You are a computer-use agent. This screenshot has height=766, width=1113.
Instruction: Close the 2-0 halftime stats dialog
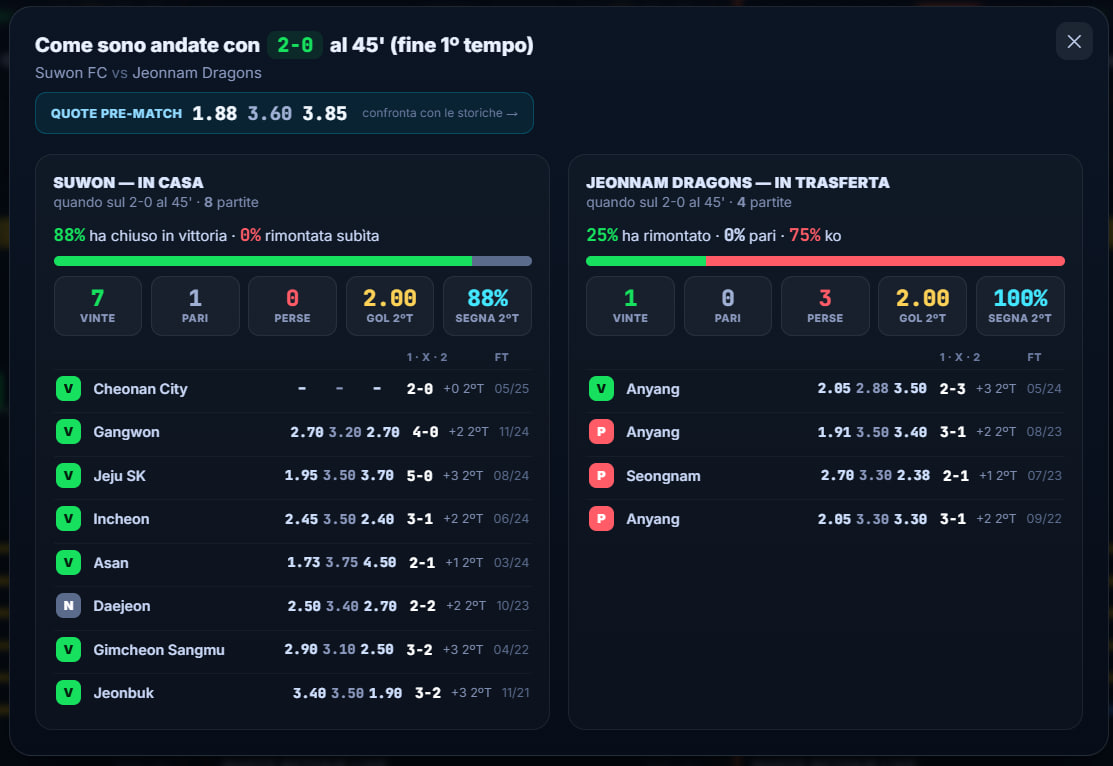click(1073, 42)
